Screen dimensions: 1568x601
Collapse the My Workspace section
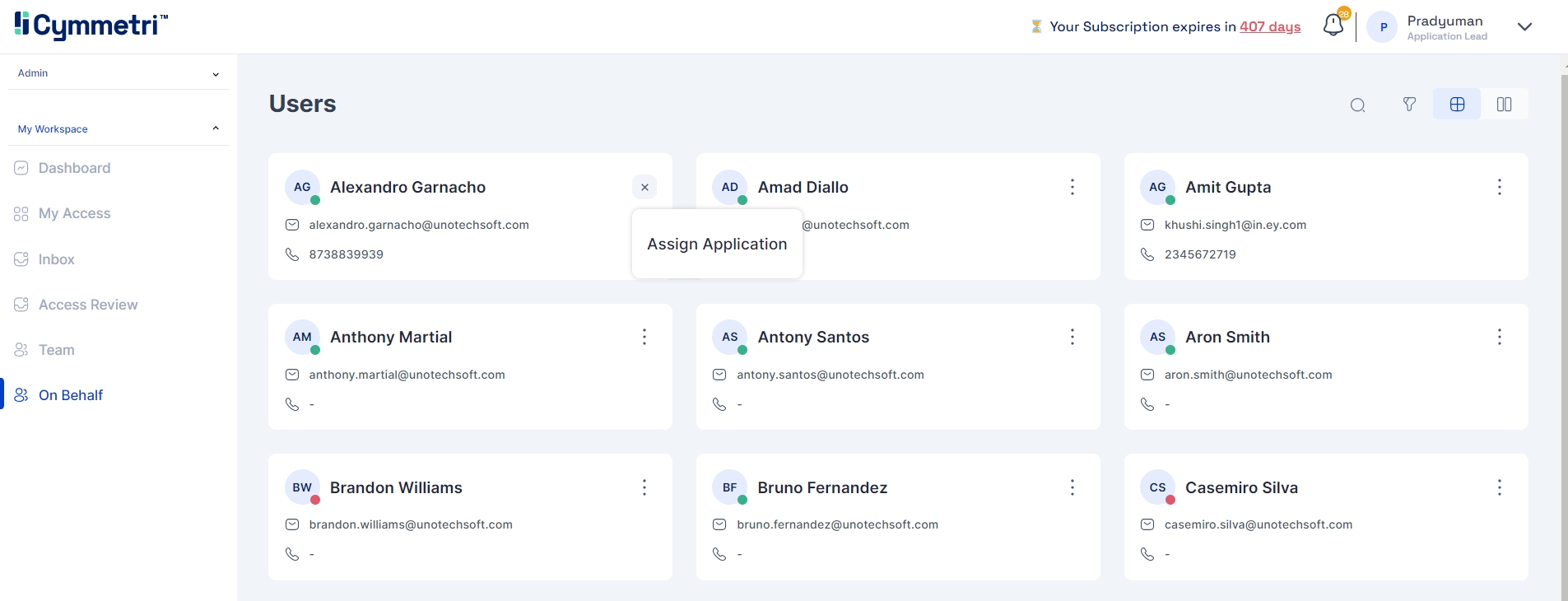click(216, 128)
